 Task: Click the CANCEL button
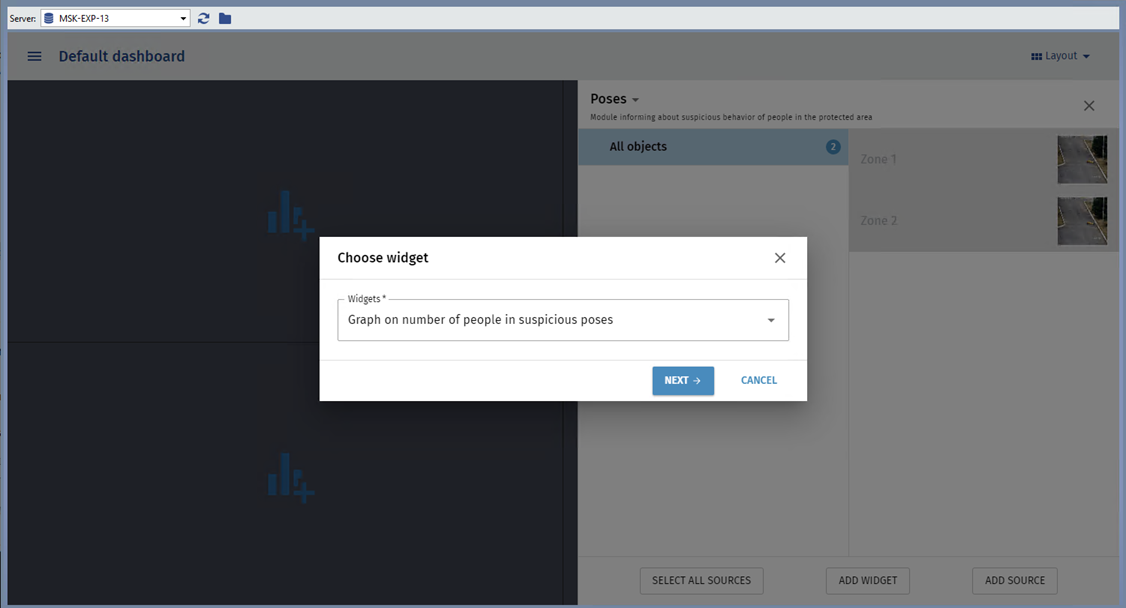click(758, 381)
